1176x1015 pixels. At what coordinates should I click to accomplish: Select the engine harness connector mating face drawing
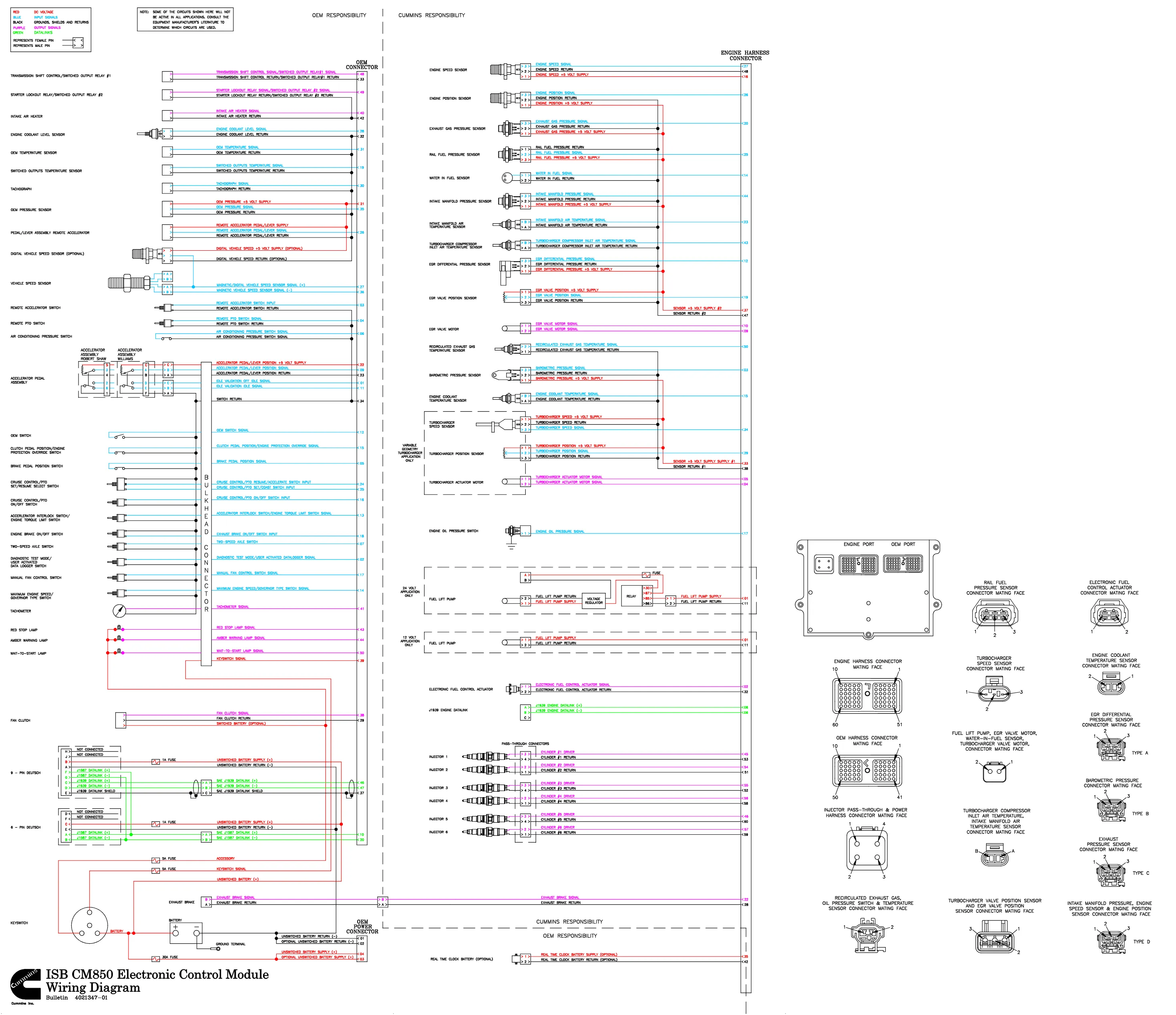click(866, 696)
